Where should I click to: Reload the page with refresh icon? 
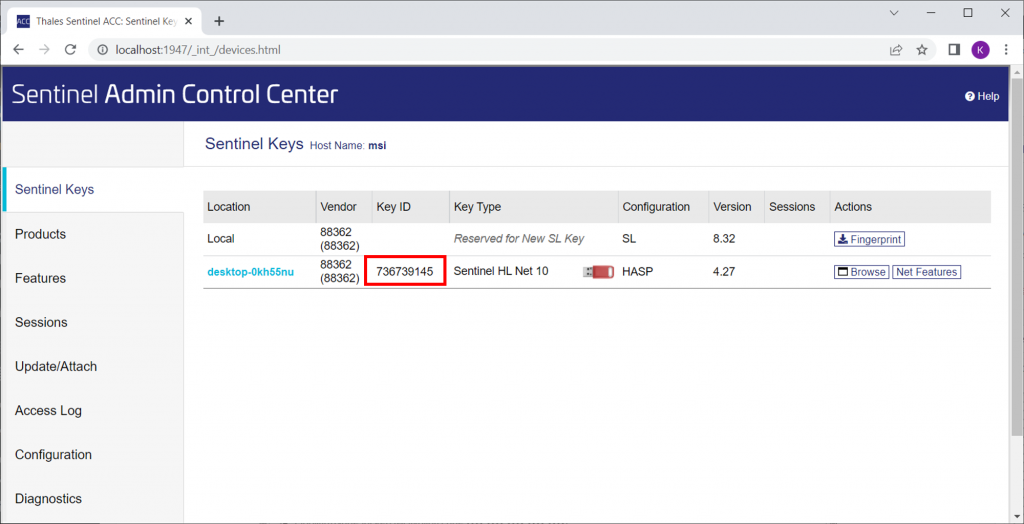(x=70, y=49)
